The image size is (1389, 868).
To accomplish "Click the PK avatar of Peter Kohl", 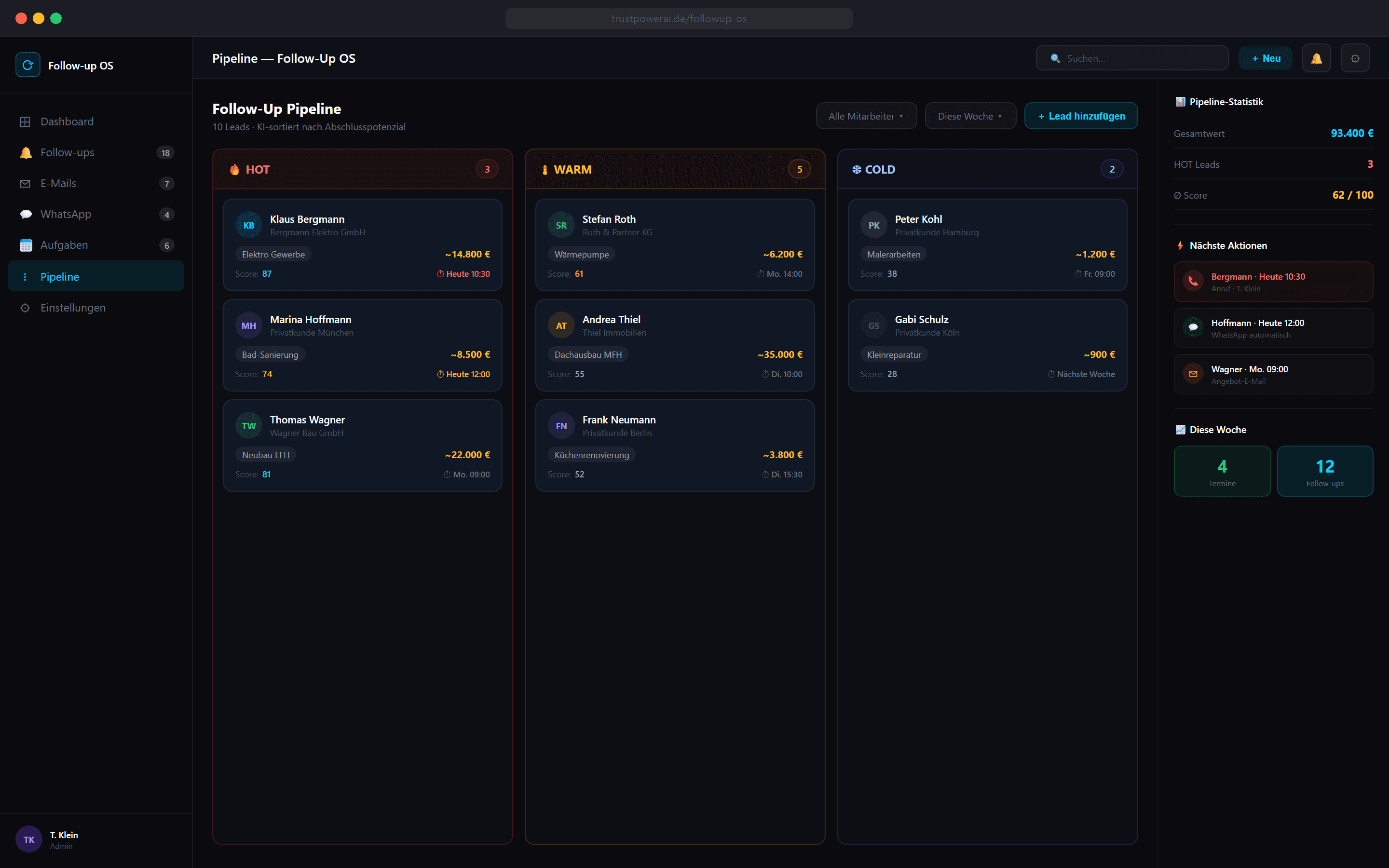I will tap(873, 225).
